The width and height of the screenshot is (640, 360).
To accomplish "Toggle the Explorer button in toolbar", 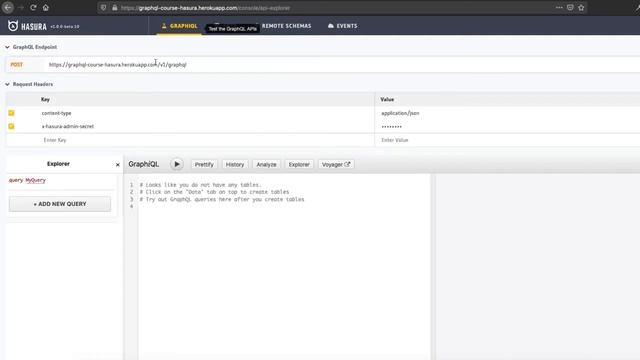I will tap(299, 164).
